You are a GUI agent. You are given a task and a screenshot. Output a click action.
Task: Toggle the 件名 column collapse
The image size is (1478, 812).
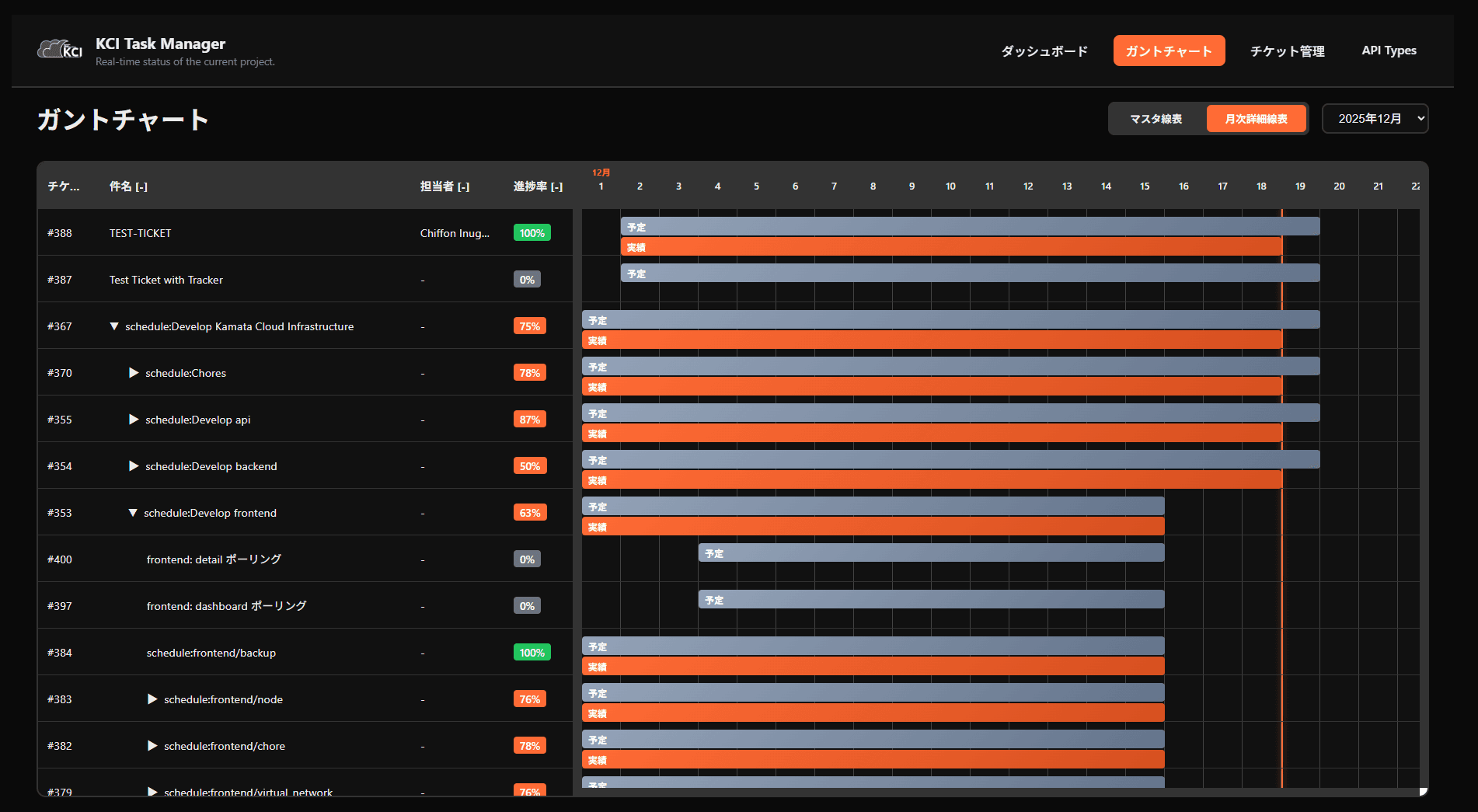point(141,186)
